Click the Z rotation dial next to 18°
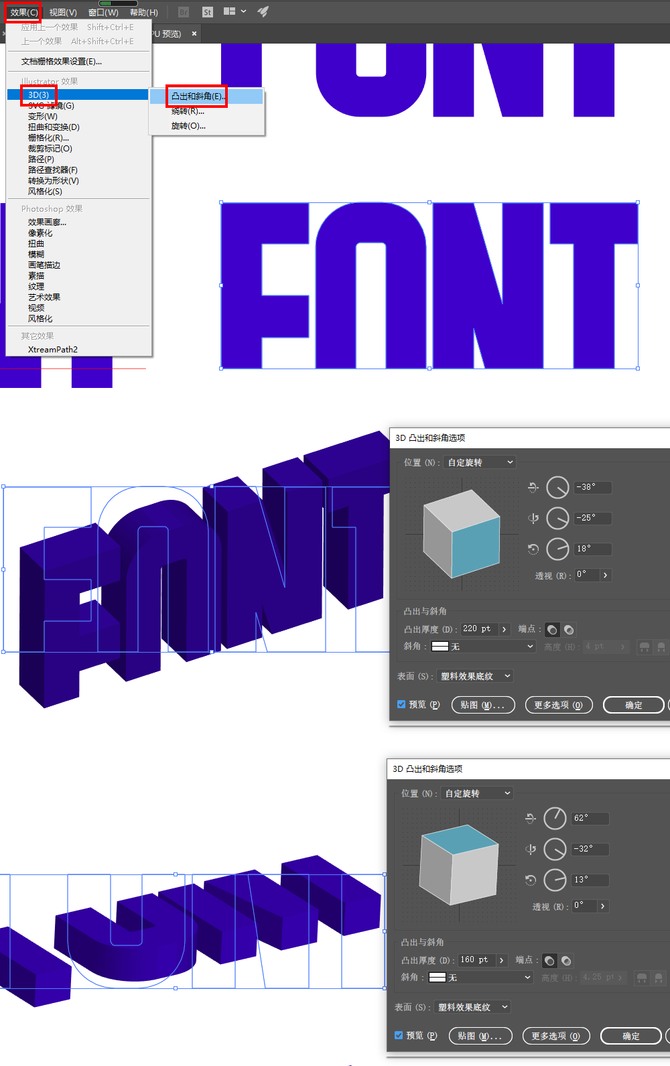Image resolution: width=670 pixels, height=1066 pixels. [x=558, y=549]
